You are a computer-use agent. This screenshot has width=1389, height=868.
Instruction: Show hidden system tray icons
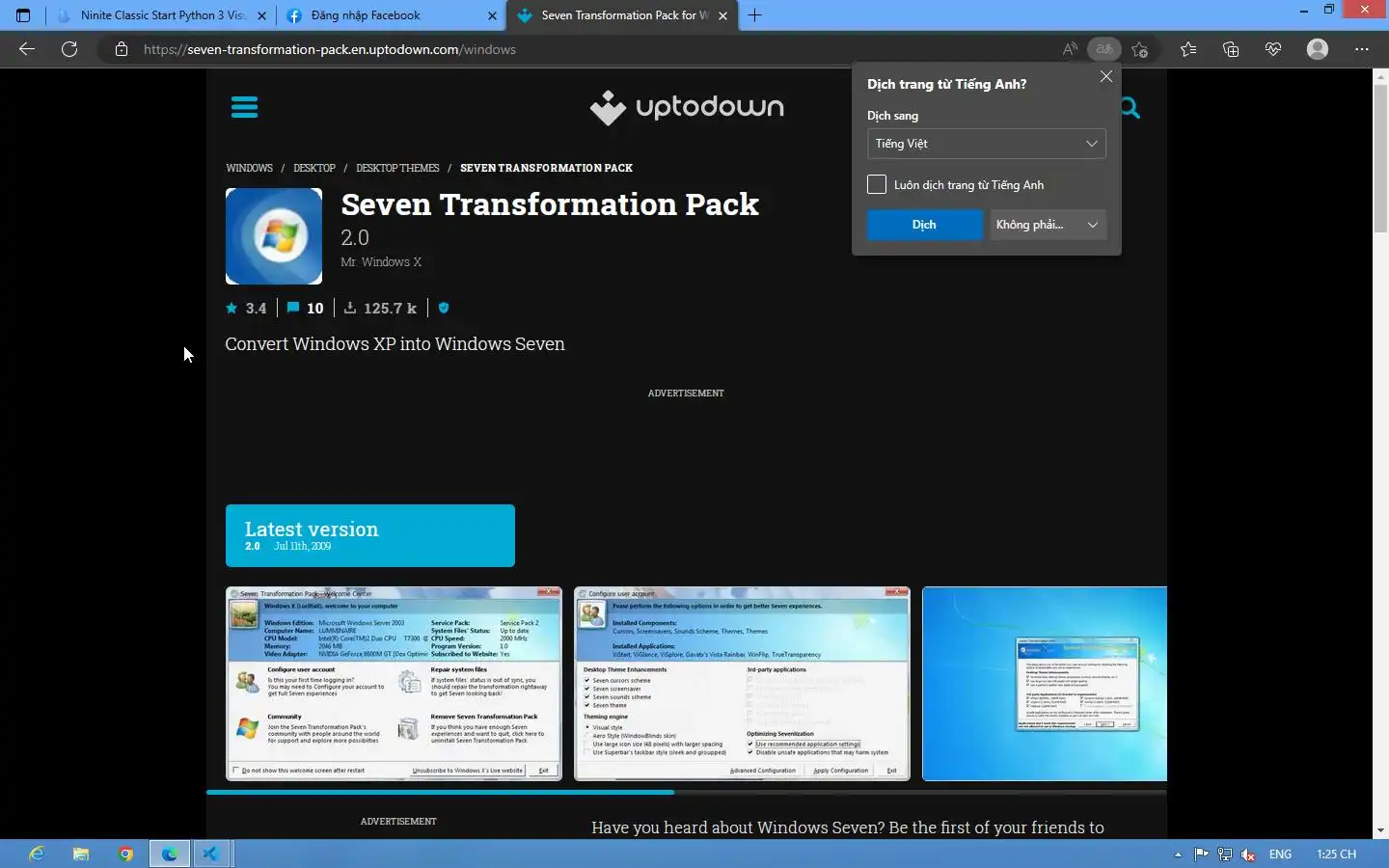click(1178, 854)
